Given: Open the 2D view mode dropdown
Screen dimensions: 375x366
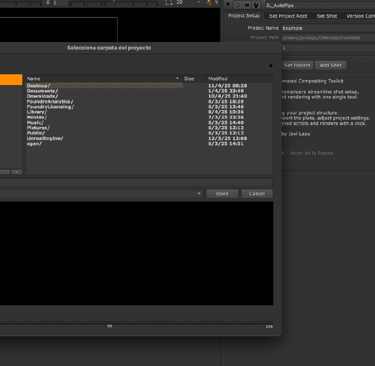Looking at the screenshot, I should pos(189,2).
